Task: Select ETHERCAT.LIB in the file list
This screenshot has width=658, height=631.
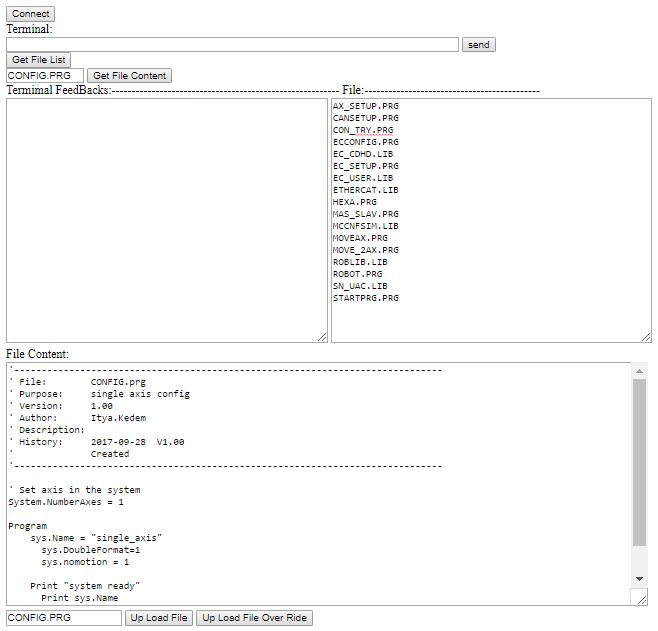Action: pyautogui.click(x=366, y=190)
